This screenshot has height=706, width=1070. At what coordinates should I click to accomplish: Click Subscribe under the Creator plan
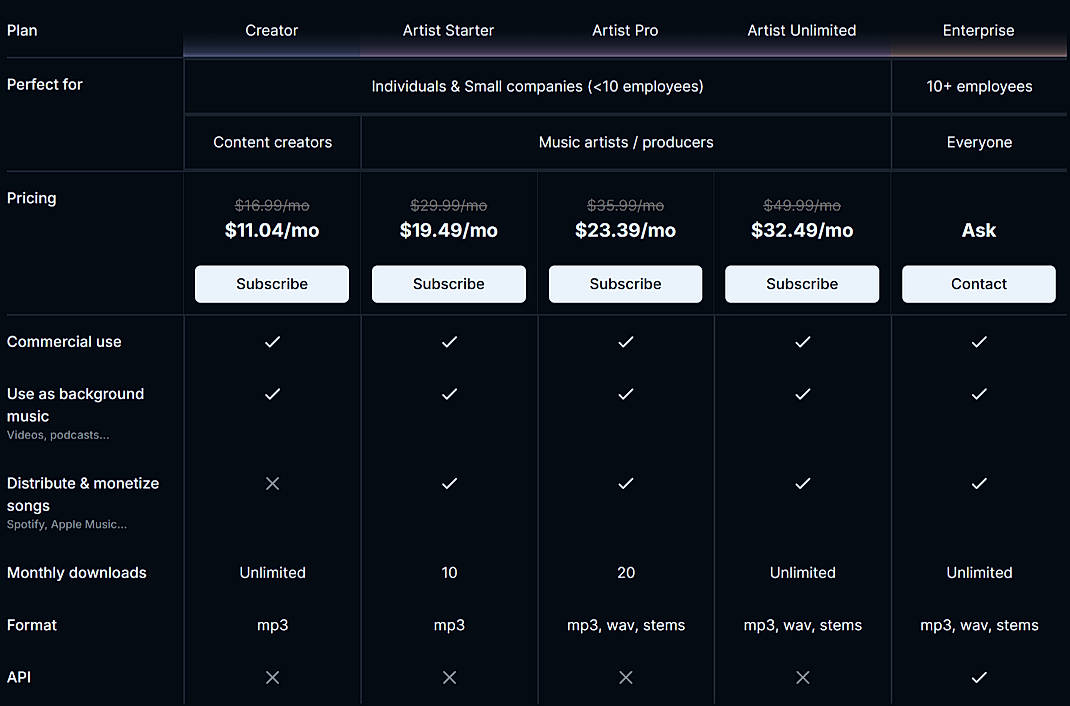point(272,284)
